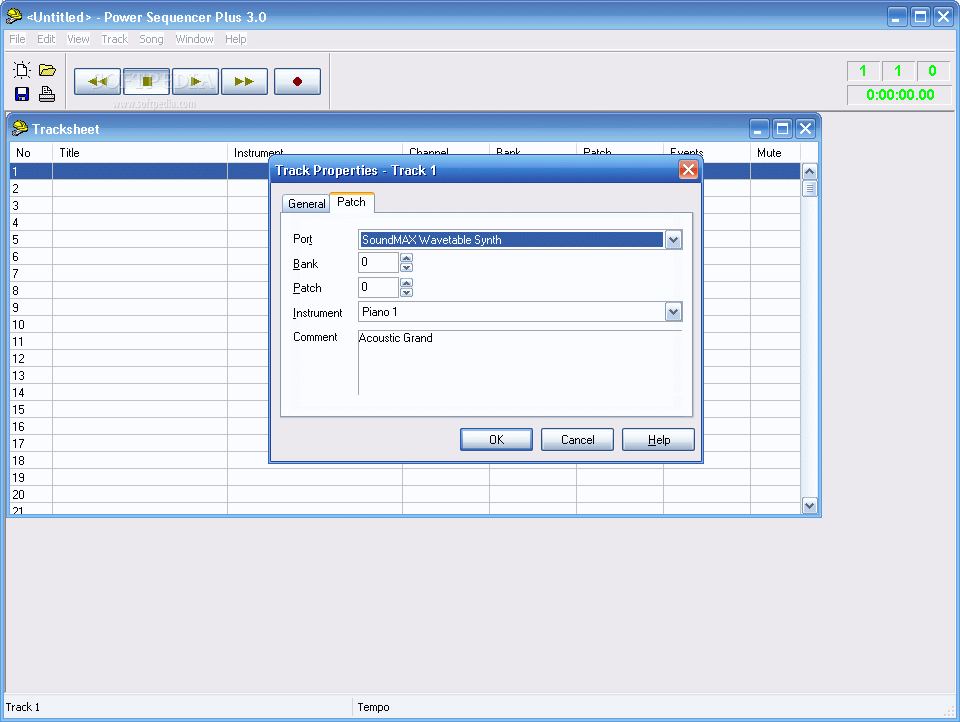Viewport: 960px width, 722px height.
Task: Click the Mute column header
Action: pos(775,152)
